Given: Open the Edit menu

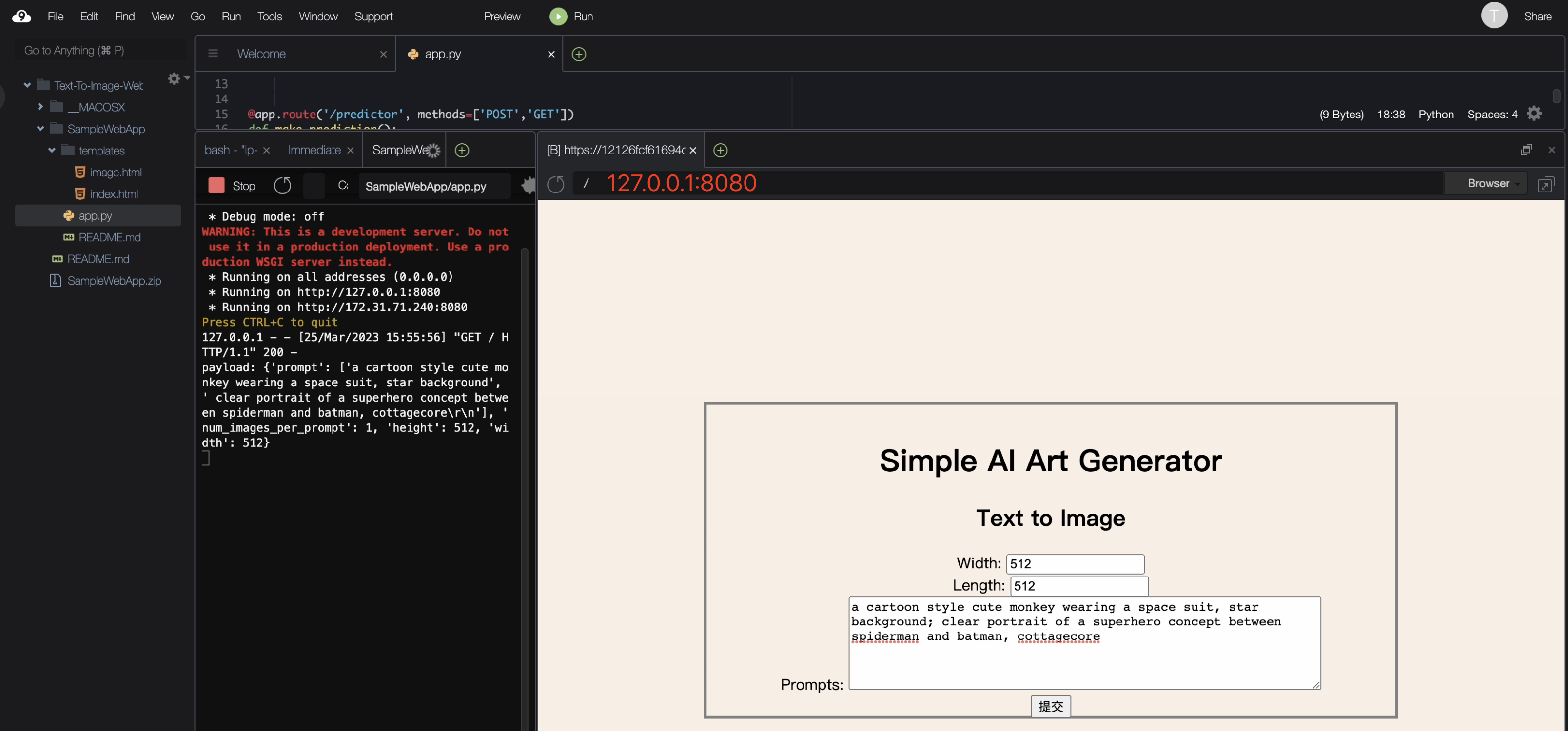Looking at the screenshot, I should click(89, 17).
